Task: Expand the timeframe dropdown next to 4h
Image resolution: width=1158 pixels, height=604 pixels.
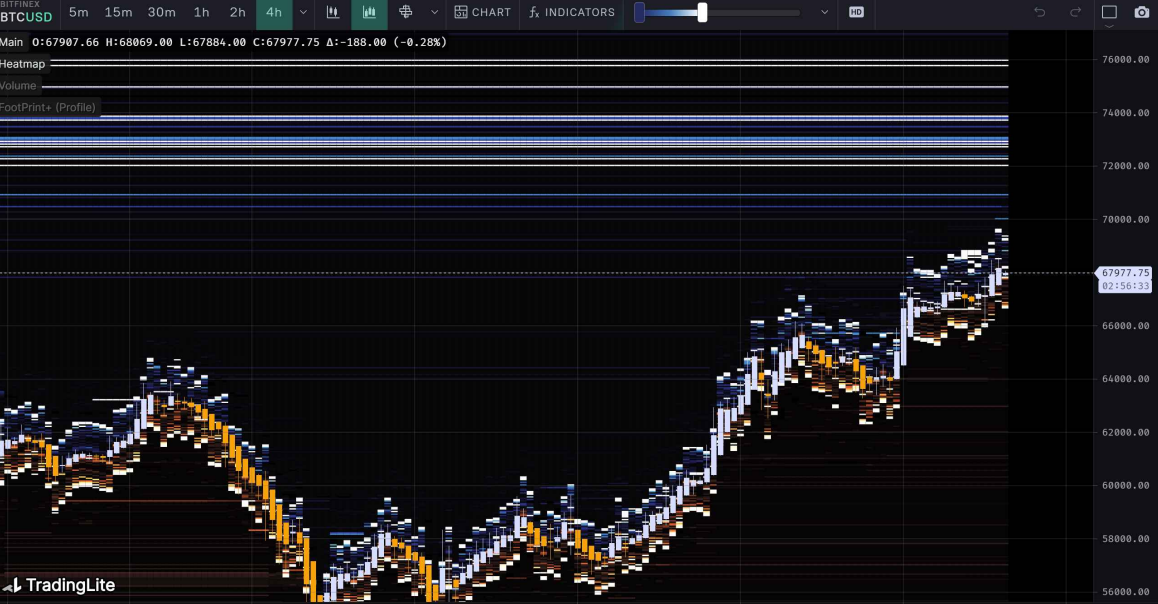Action: coord(303,12)
